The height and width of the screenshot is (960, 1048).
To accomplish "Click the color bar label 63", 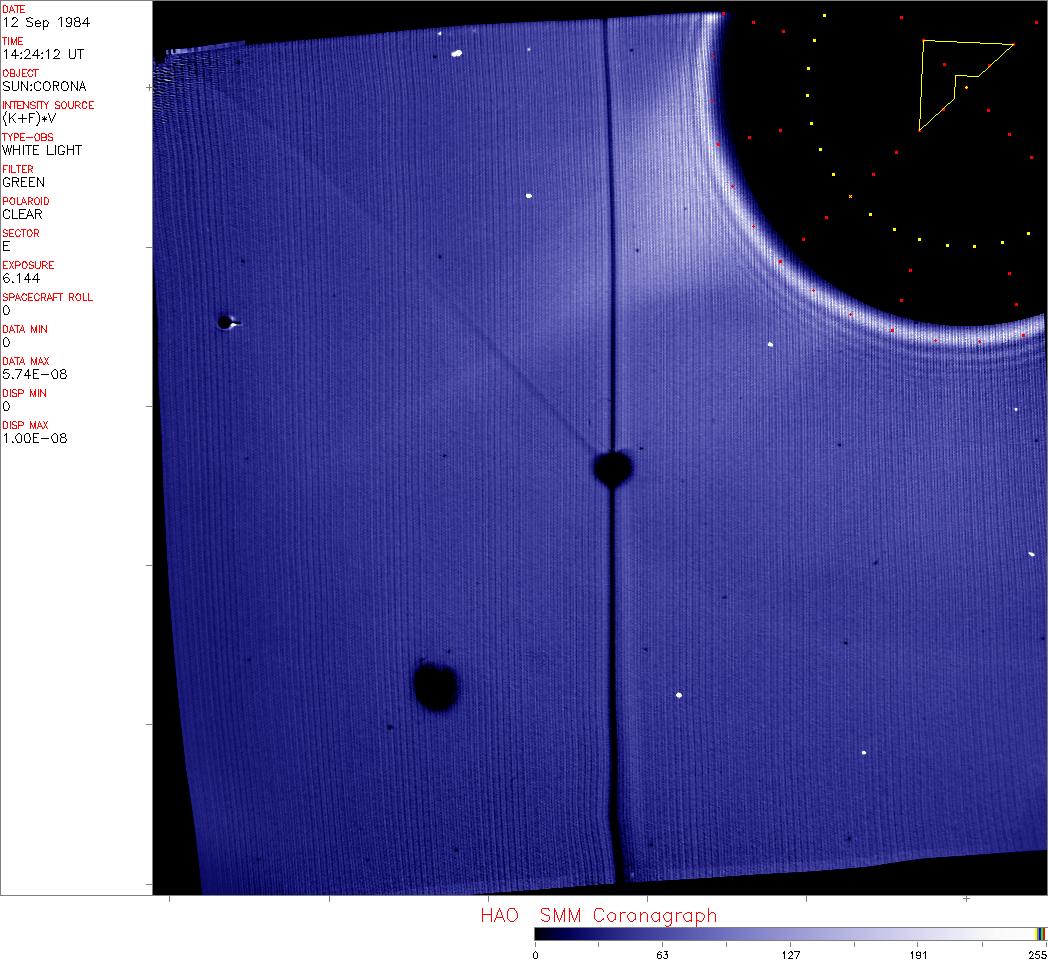I will 661,955.
